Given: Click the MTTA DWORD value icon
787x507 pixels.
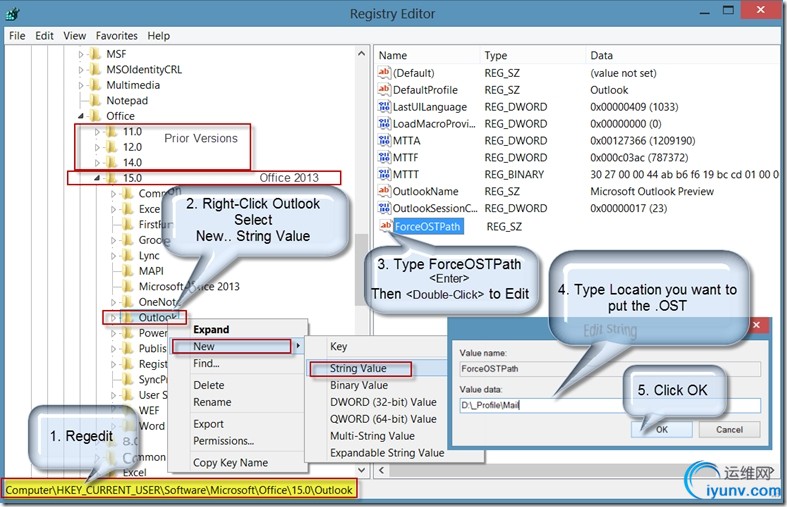Looking at the screenshot, I should [x=384, y=141].
